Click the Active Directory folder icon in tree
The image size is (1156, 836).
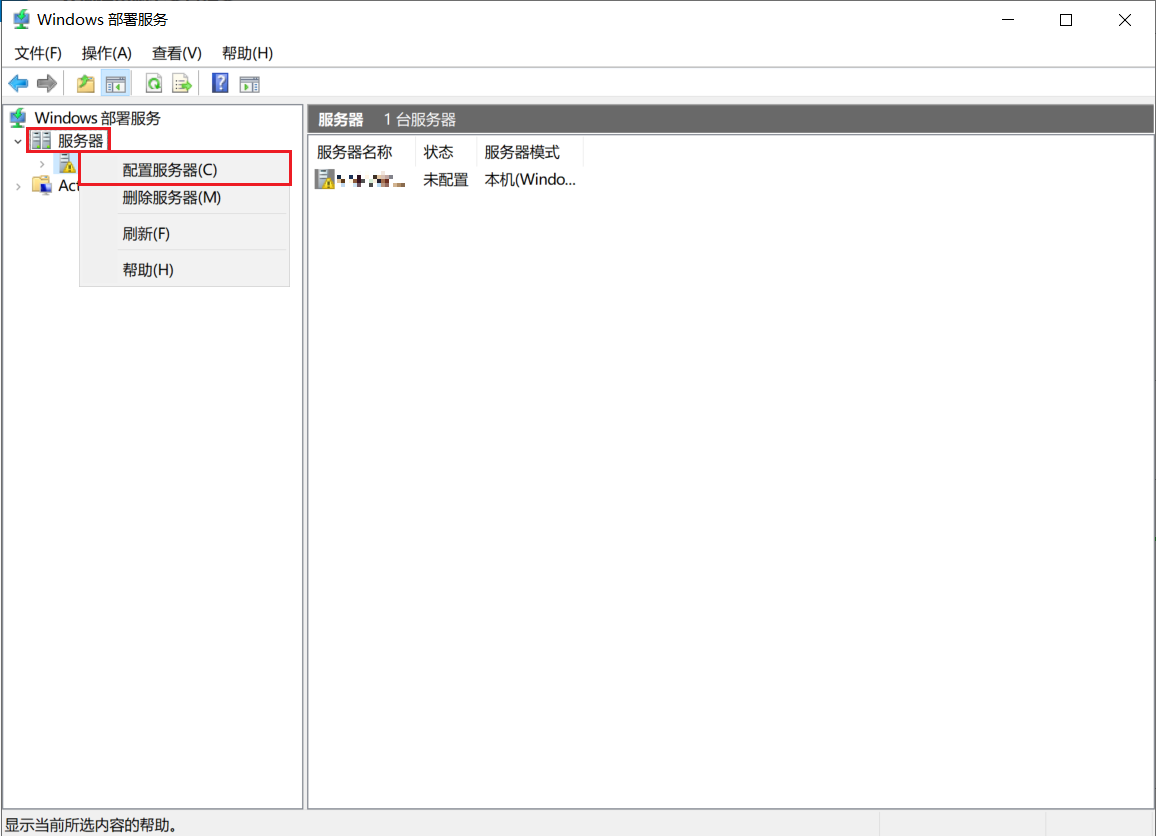pos(42,185)
